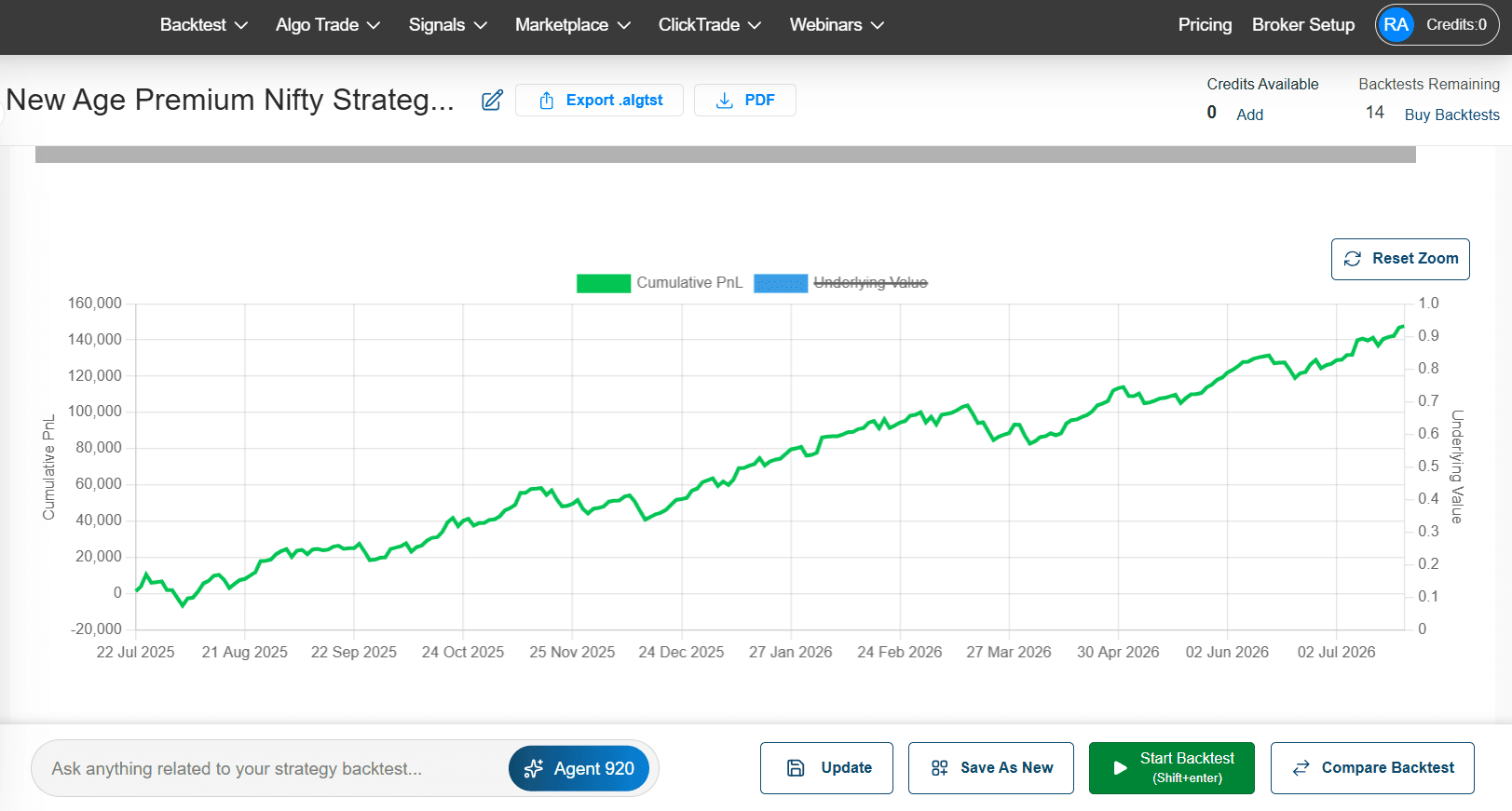Expand the ClickTrade menu chevron
This screenshot has height=811, width=1512.
tap(755, 26)
